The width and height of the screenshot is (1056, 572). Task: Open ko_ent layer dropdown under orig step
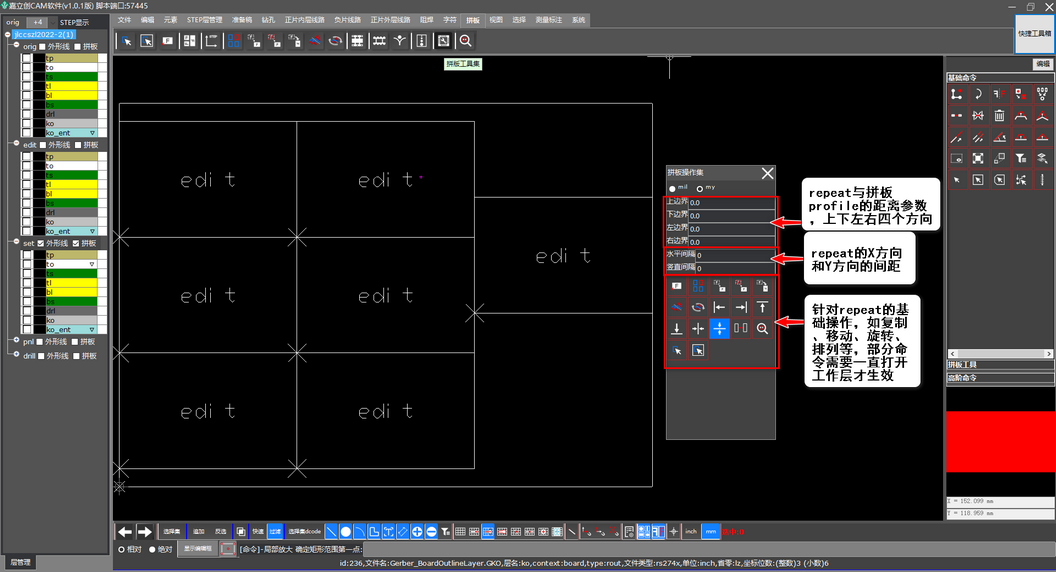point(93,133)
